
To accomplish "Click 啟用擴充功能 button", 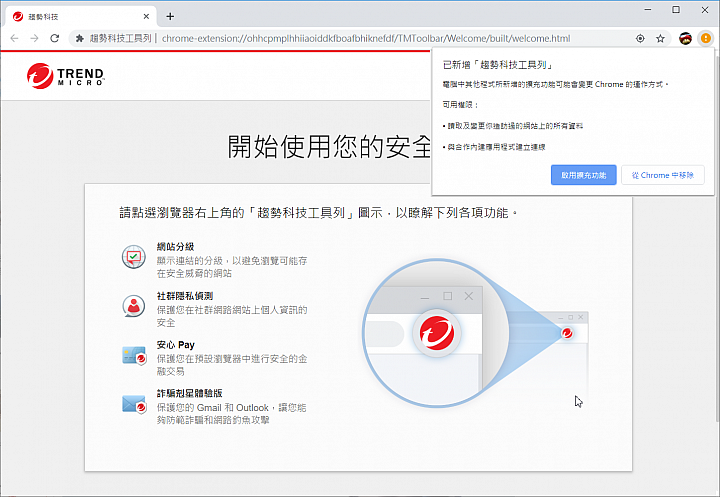I will (x=584, y=175).
